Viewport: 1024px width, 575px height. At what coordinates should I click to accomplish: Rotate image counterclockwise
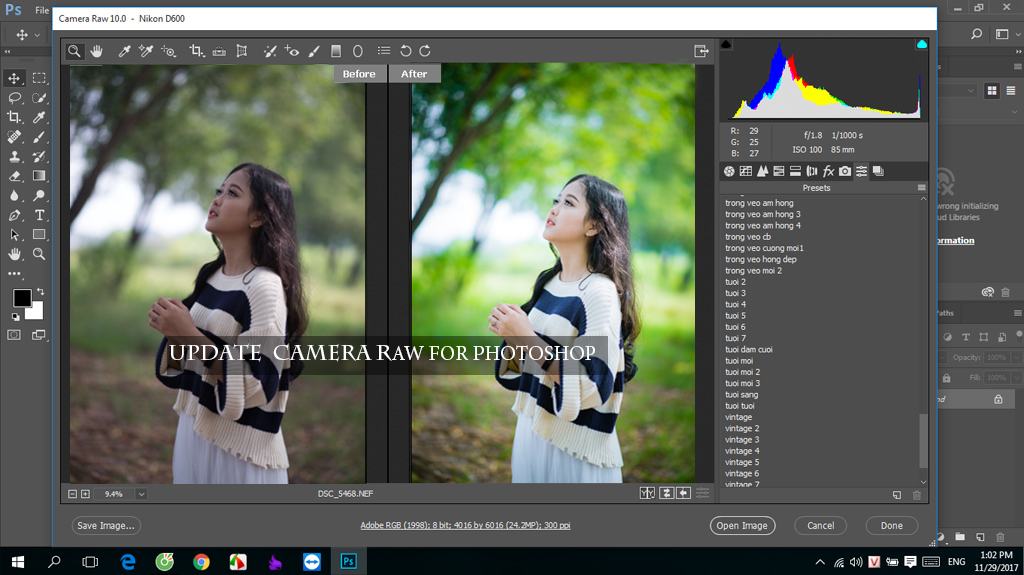point(406,51)
